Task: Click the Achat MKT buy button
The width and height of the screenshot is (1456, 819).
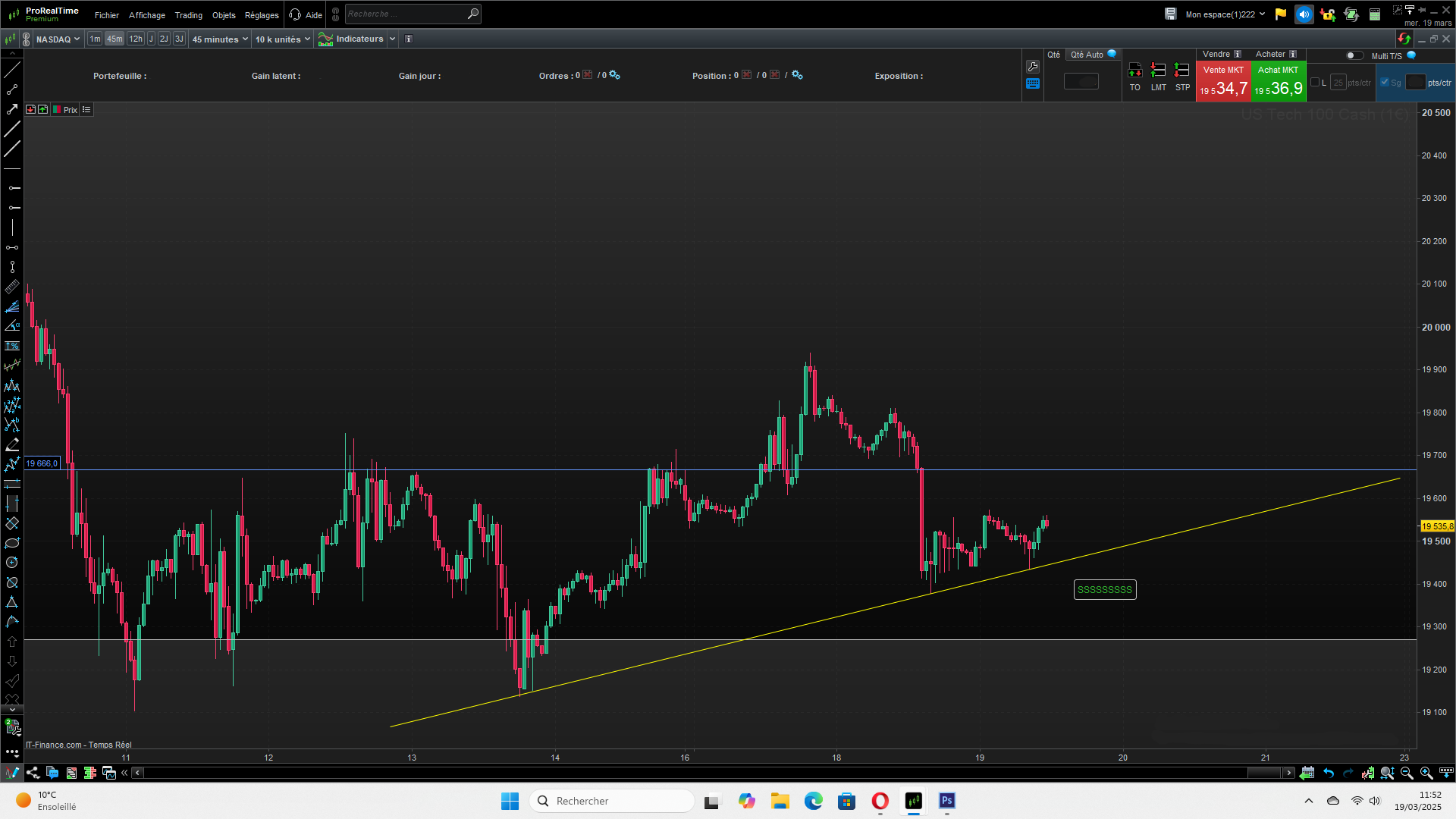Action: [1278, 81]
